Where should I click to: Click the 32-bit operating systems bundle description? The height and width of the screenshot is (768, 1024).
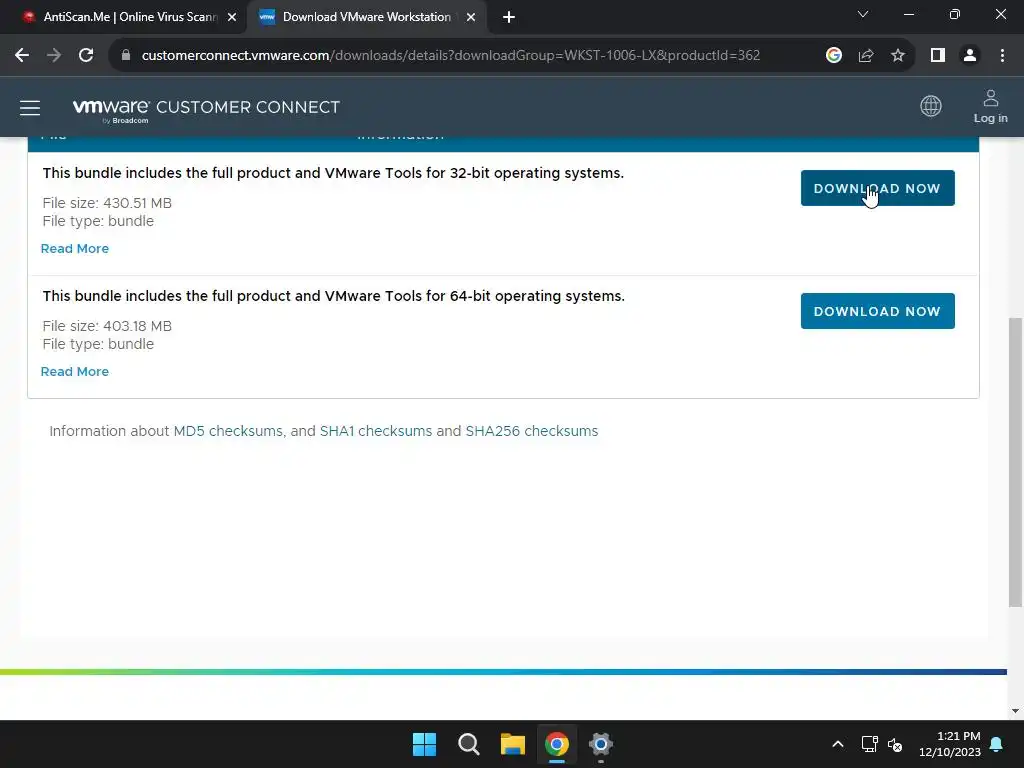pyautogui.click(x=333, y=173)
